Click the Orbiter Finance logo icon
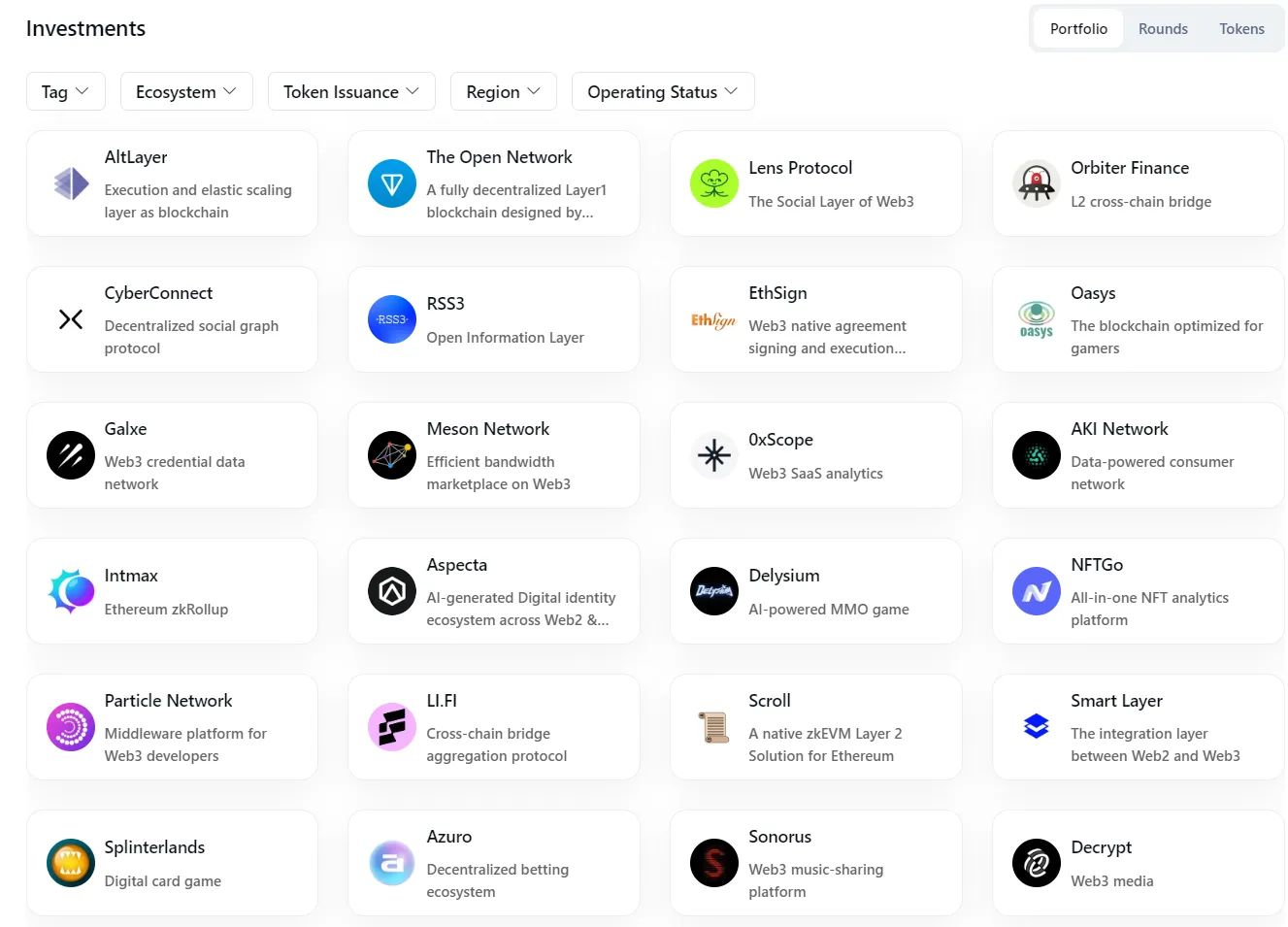1288x927 pixels. click(1037, 183)
